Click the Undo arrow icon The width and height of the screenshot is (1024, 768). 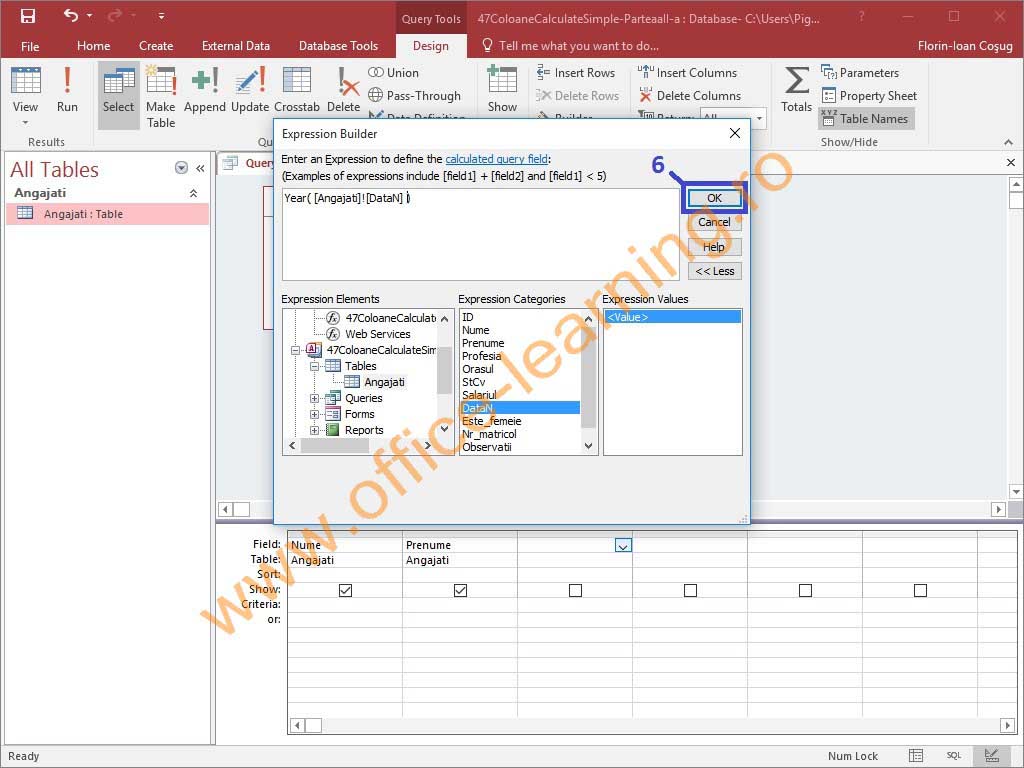[71, 15]
